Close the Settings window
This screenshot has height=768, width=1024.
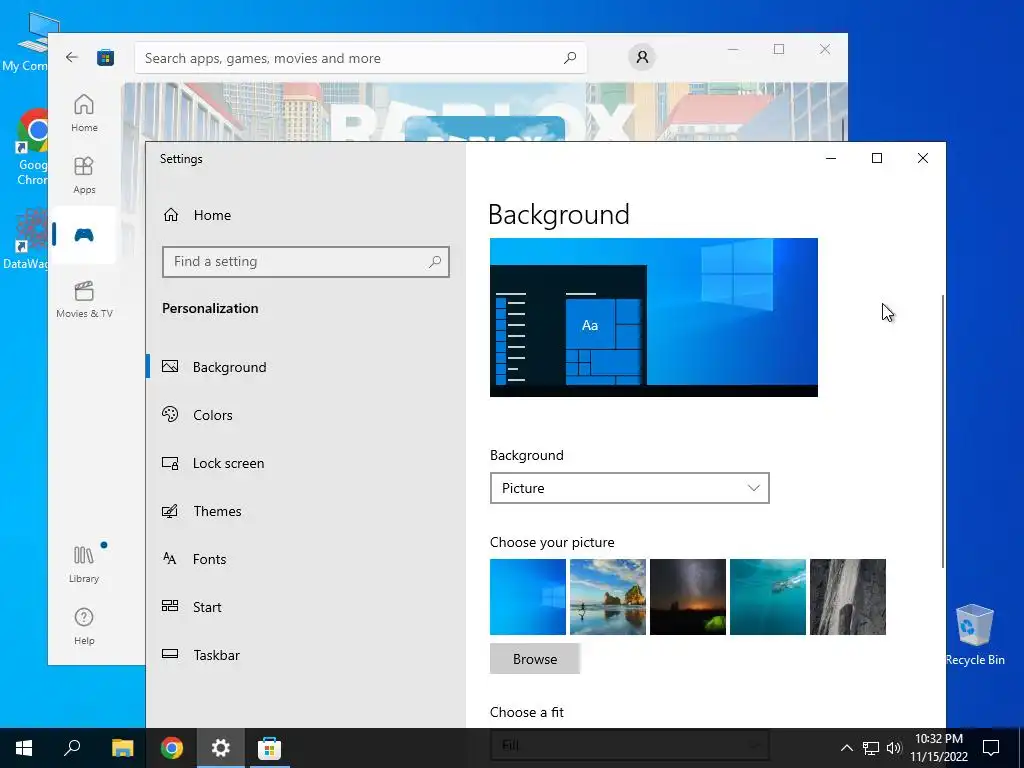(x=923, y=158)
